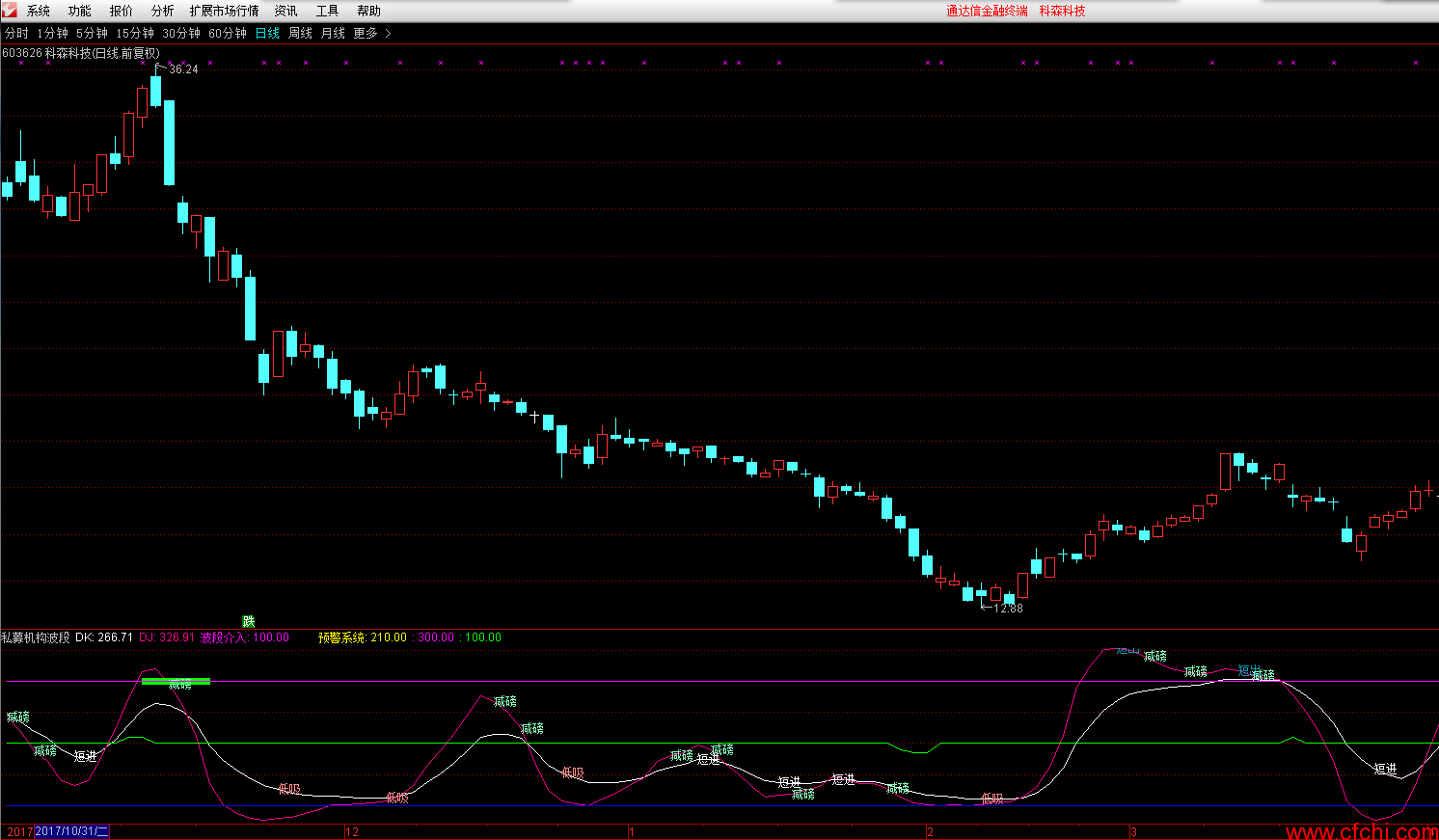The image size is (1439, 840).
Task: Expand 更多 period options
Action: point(371,33)
